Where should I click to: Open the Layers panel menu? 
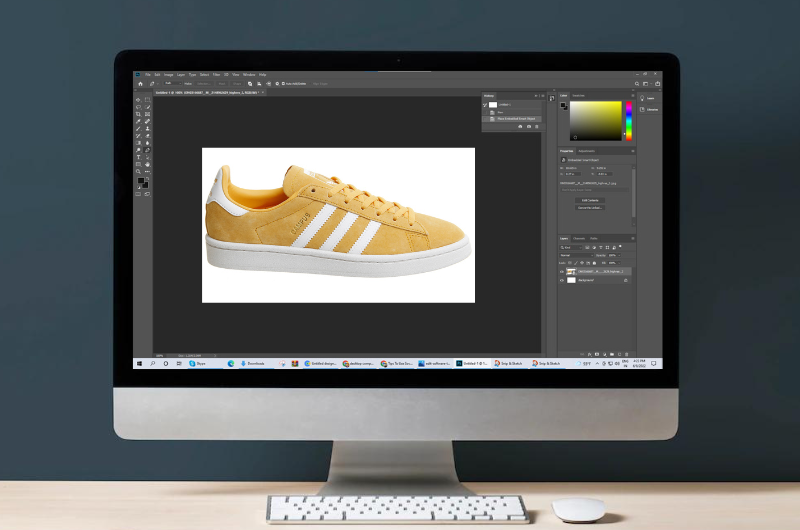633,238
